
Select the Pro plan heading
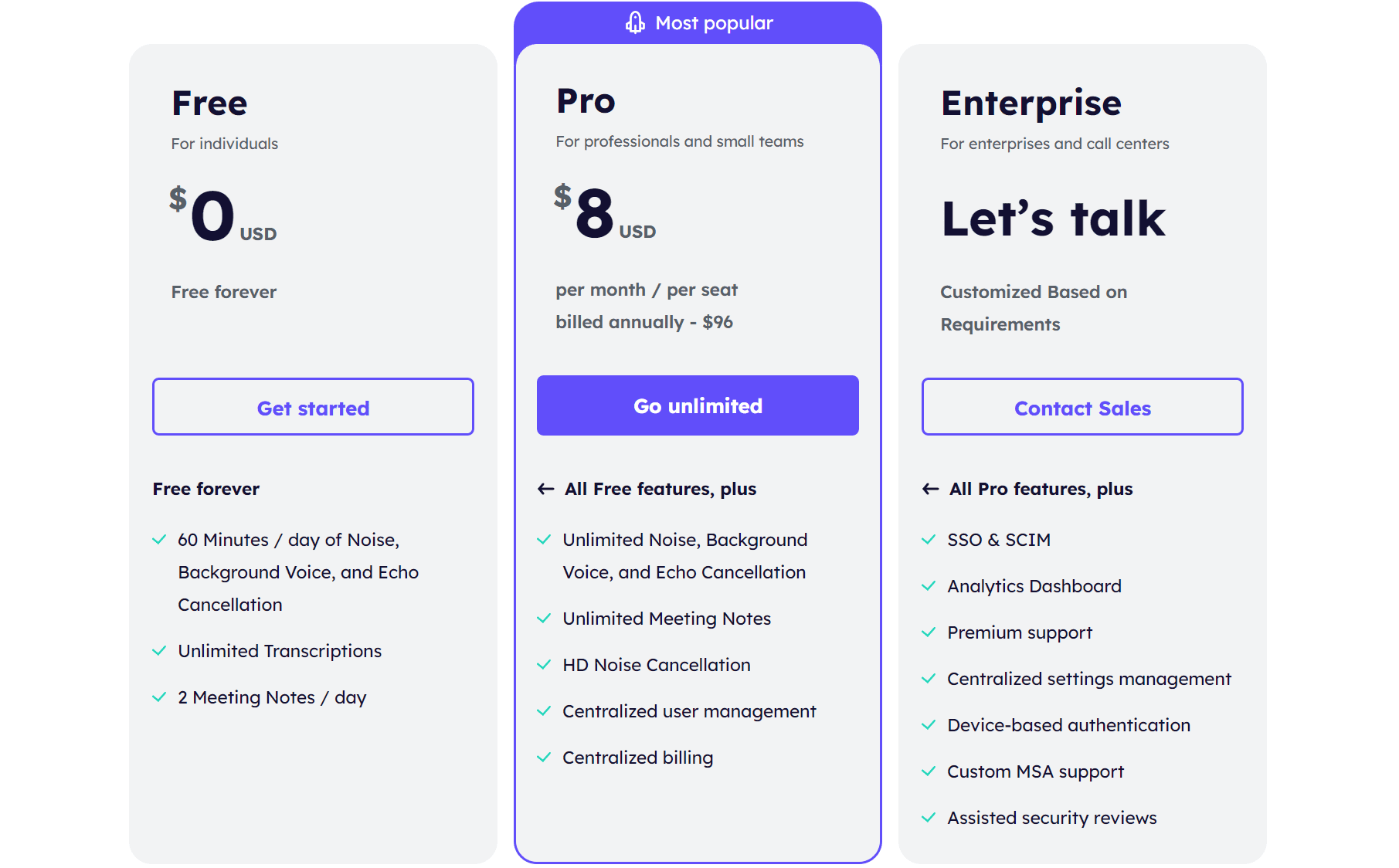(x=586, y=101)
